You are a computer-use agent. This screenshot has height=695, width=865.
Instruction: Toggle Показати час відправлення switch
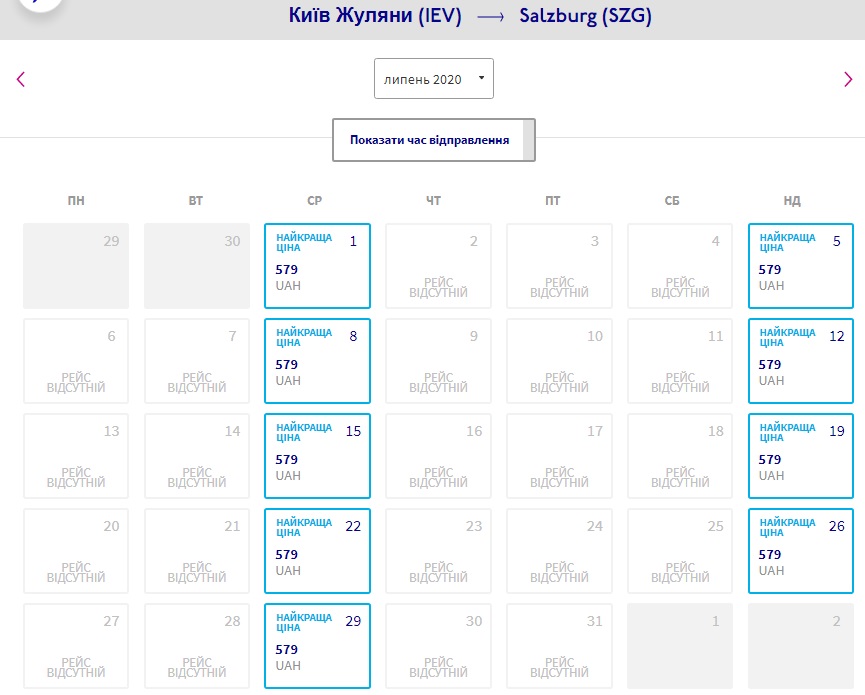[x=434, y=140]
